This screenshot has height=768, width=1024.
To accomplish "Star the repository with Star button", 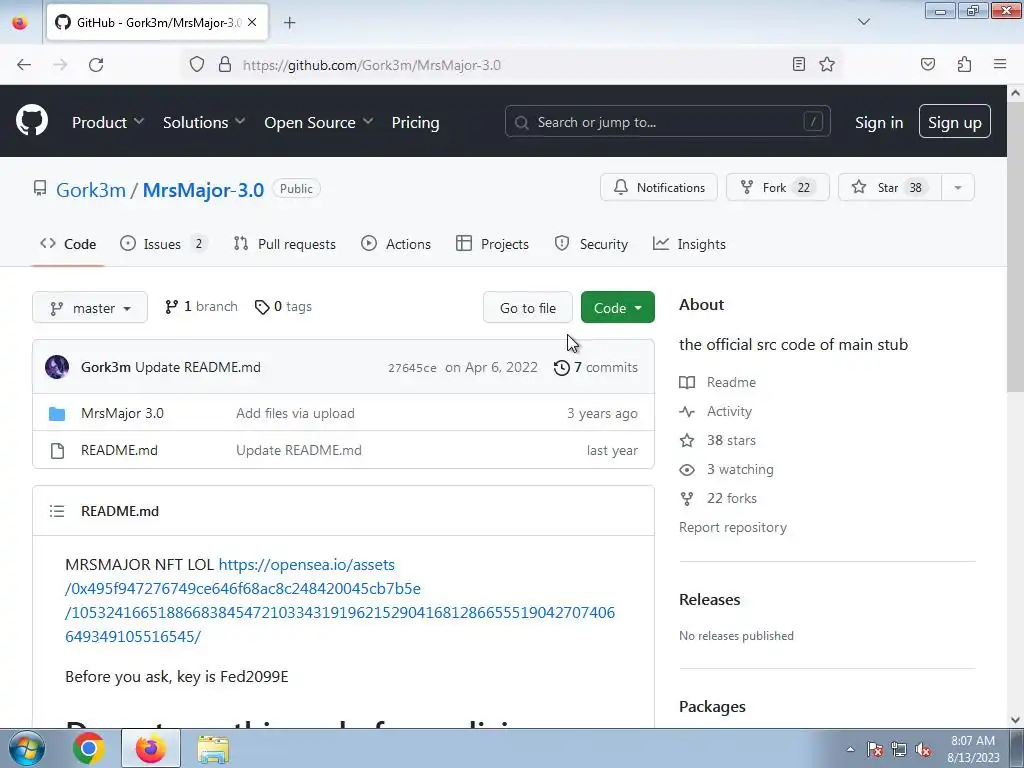I will 889,187.
